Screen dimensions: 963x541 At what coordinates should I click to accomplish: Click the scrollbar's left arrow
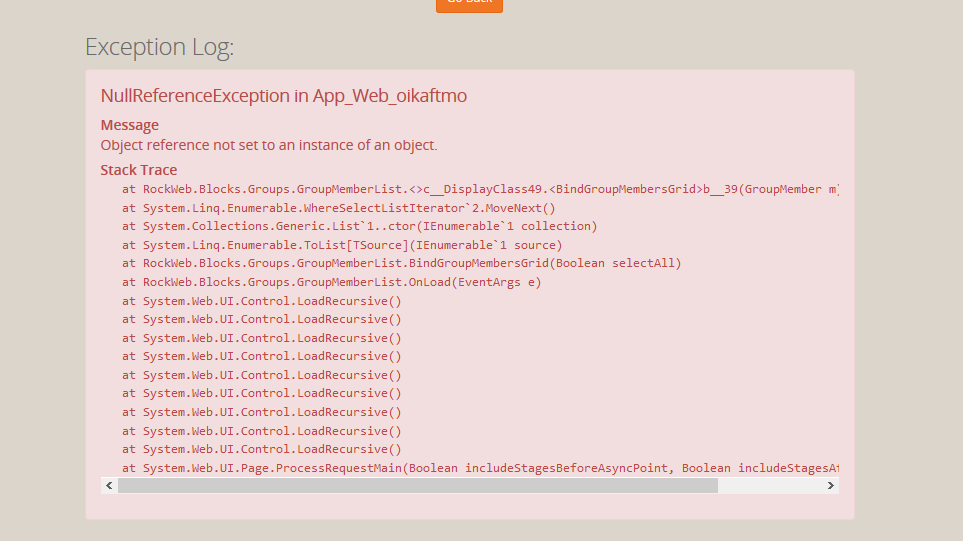[x=108, y=485]
